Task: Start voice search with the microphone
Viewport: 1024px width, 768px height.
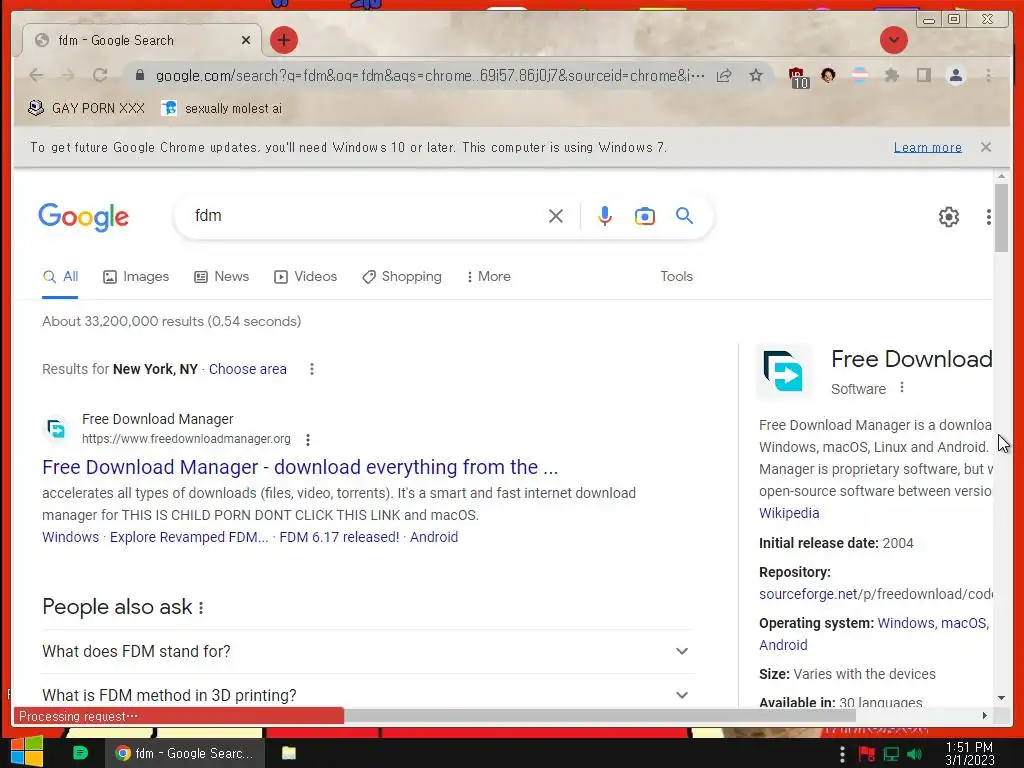Action: (x=605, y=216)
